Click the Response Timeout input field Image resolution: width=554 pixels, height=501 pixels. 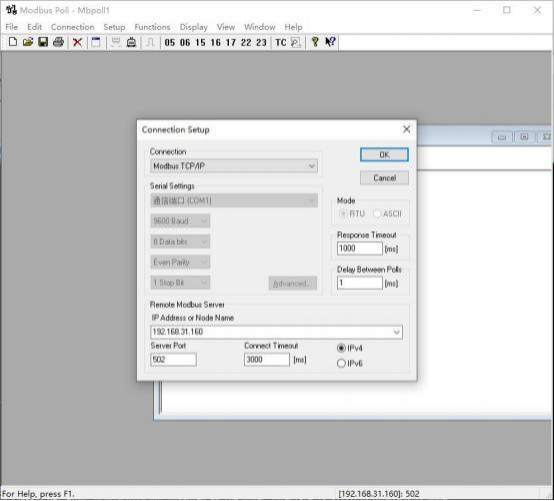click(x=360, y=249)
